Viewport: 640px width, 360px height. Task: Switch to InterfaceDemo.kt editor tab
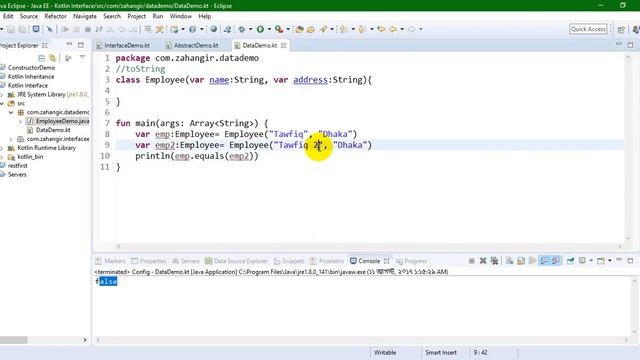tap(127, 45)
